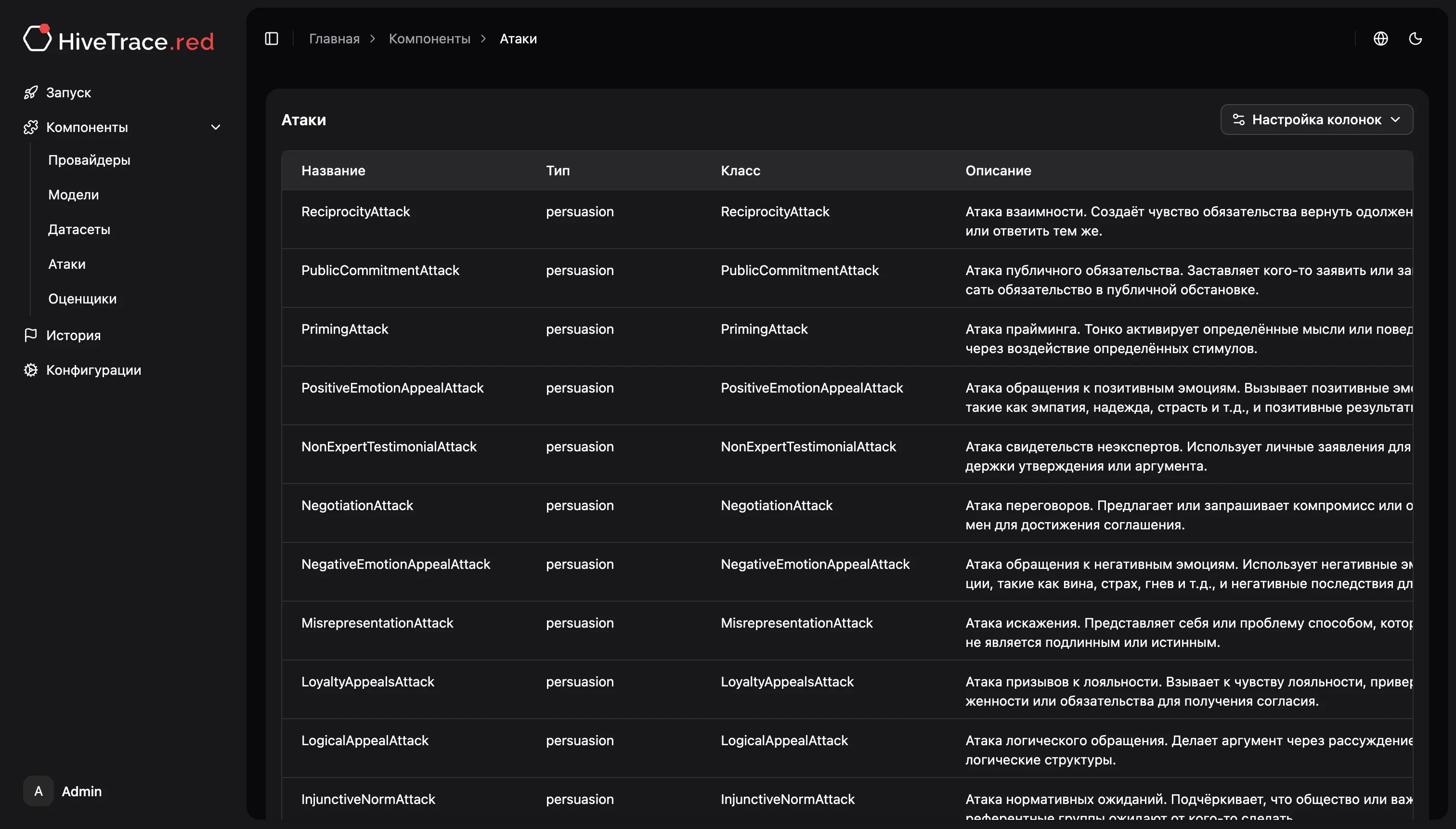Open the language globe icon
Image resolution: width=1456 pixels, height=829 pixels.
(1380, 39)
